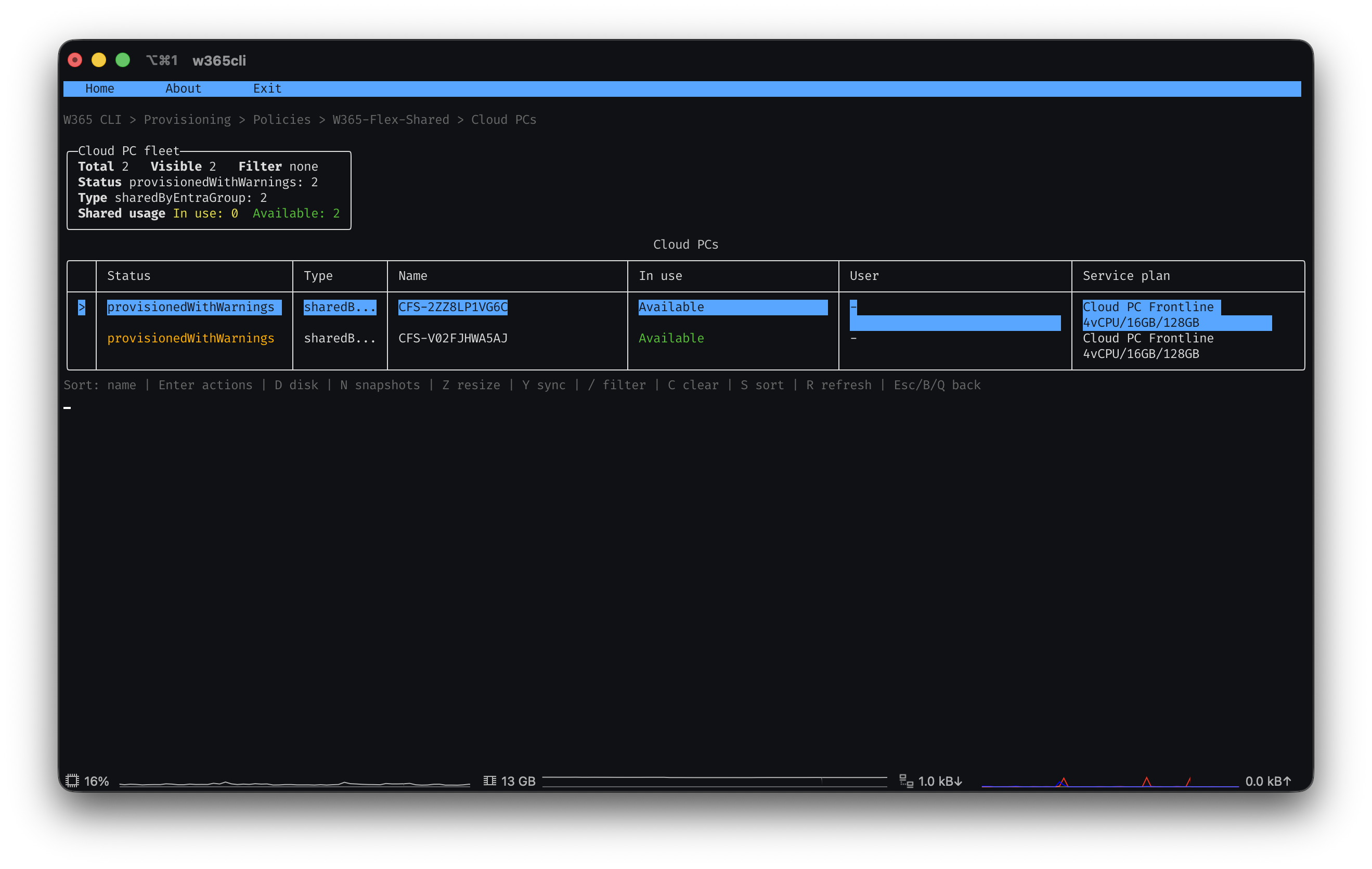1372x869 pixels.
Task: Click the yellow minimize window button
Action: point(99,60)
